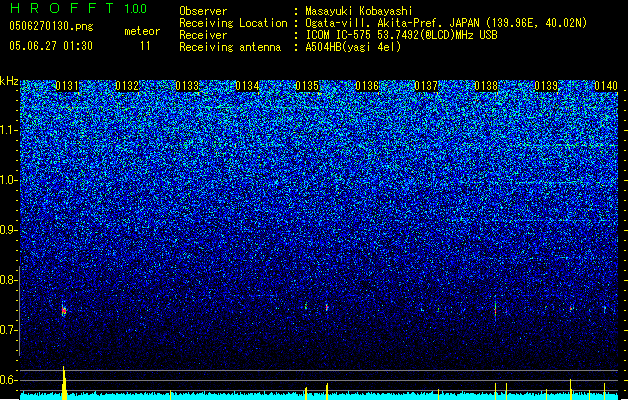Click the meteor count value 11
Viewport: 629px width, 400px height.
pyautogui.click(x=145, y=46)
